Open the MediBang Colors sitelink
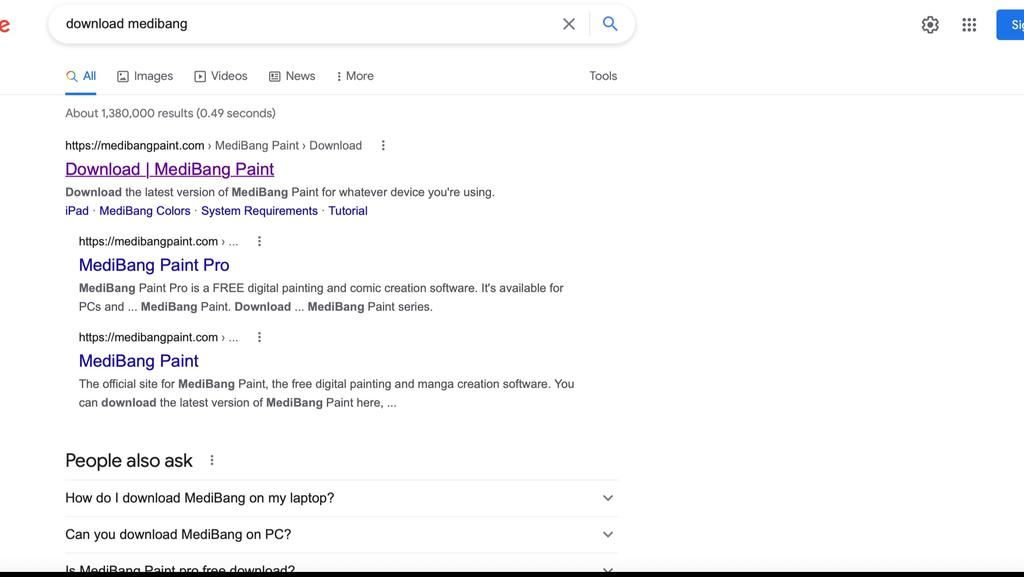The image size is (1024, 577). click(145, 211)
